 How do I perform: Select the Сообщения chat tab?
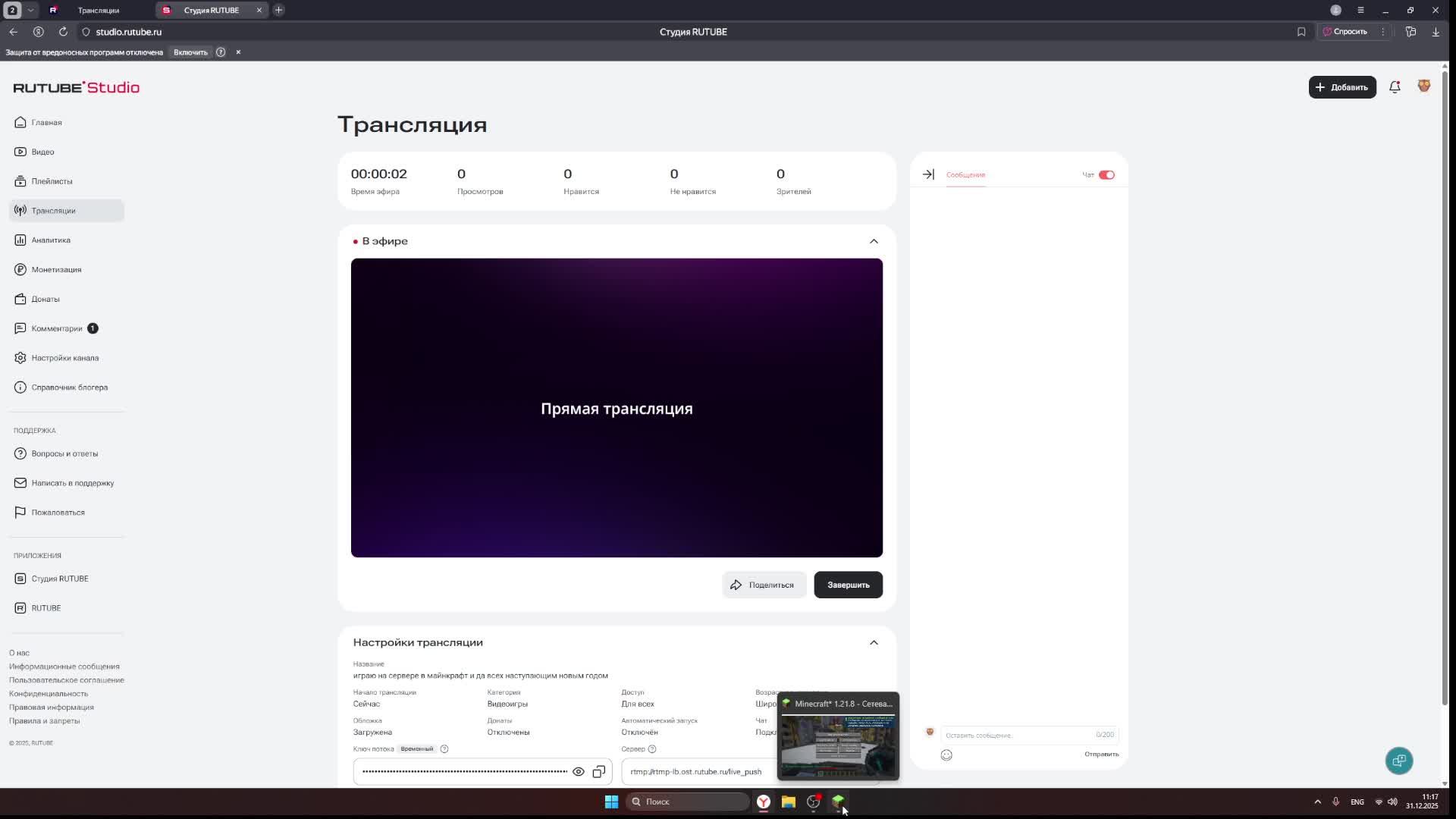point(965,175)
